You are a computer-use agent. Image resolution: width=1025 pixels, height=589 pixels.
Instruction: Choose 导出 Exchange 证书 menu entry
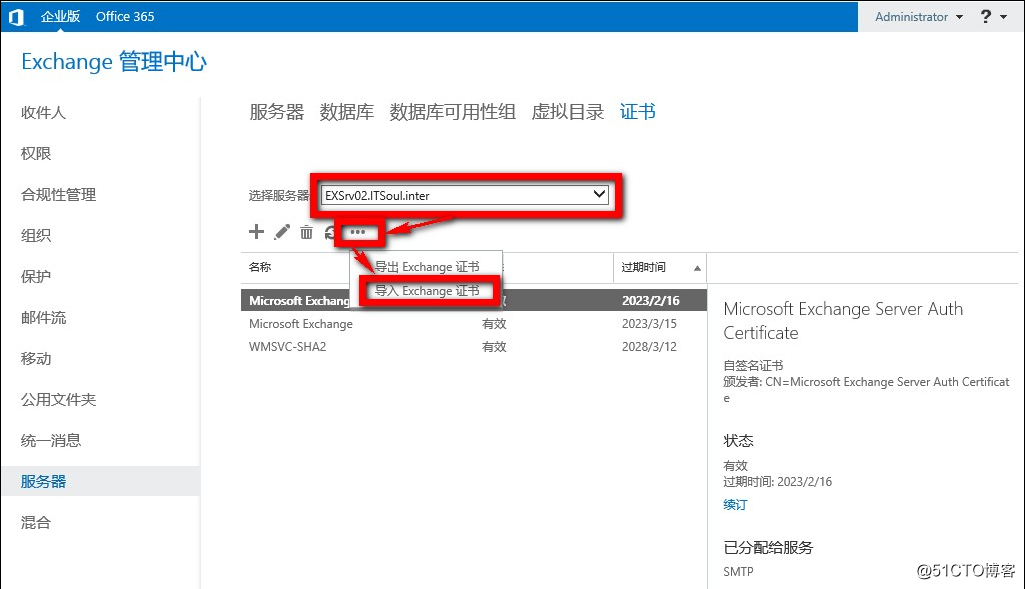(427, 267)
